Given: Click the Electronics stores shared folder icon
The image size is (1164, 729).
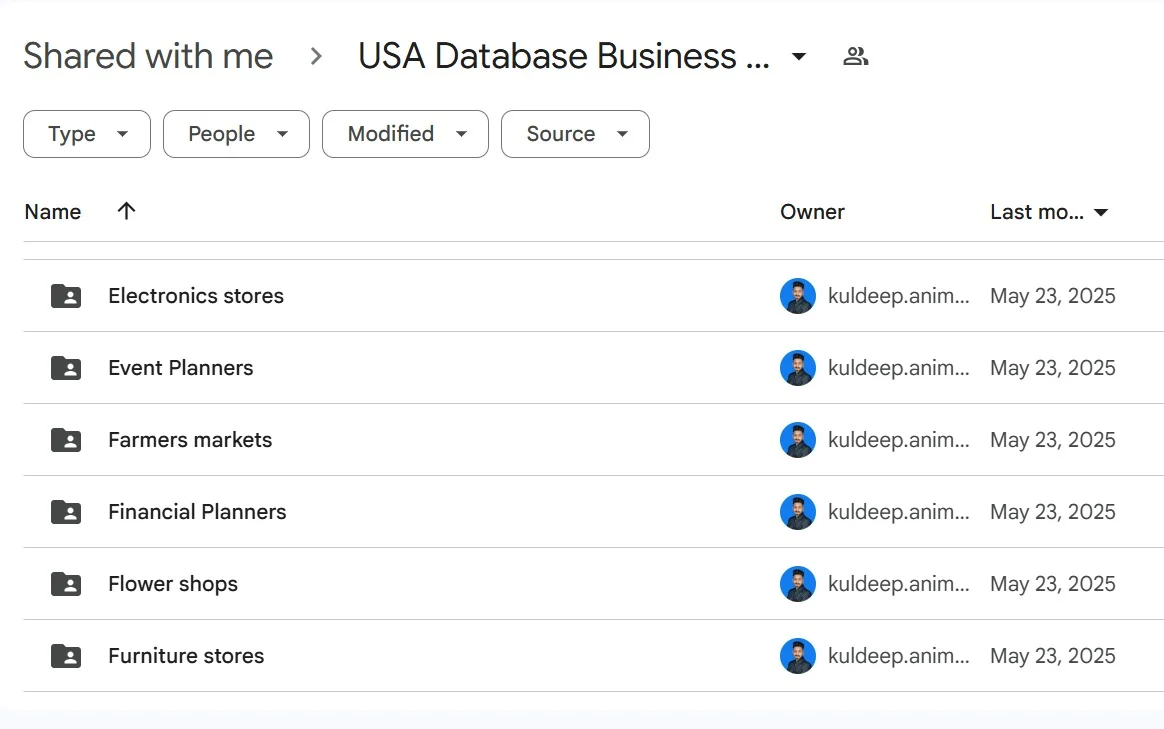Looking at the screenshot, I should 66,296.
